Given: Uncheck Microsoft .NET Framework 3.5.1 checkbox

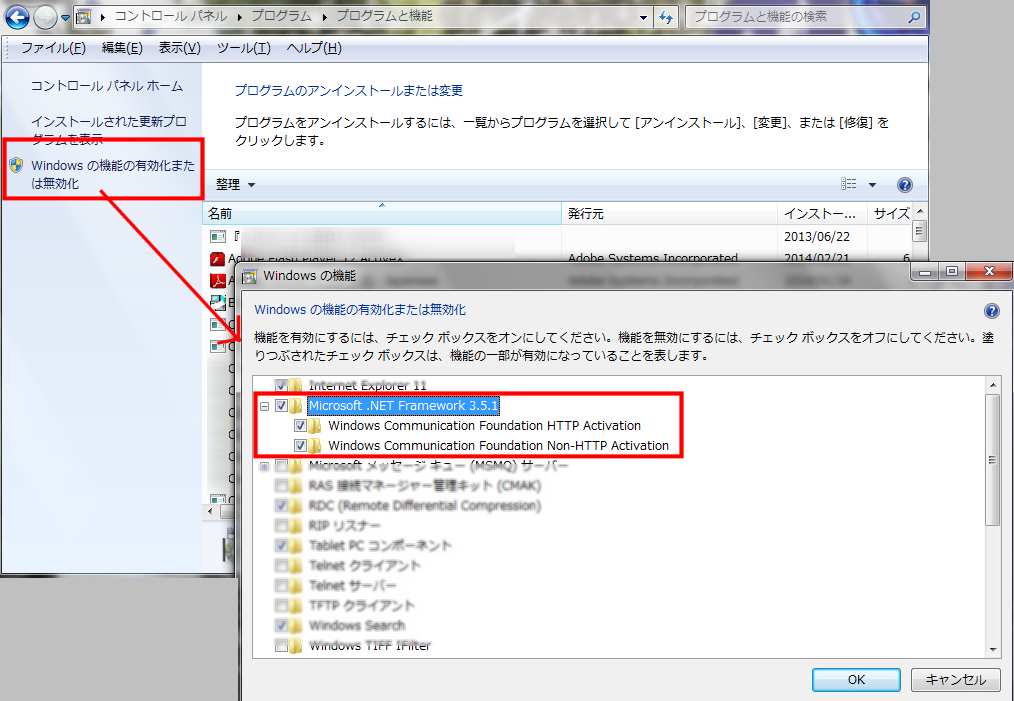Looking at the screenshot, I should point(282,406).
